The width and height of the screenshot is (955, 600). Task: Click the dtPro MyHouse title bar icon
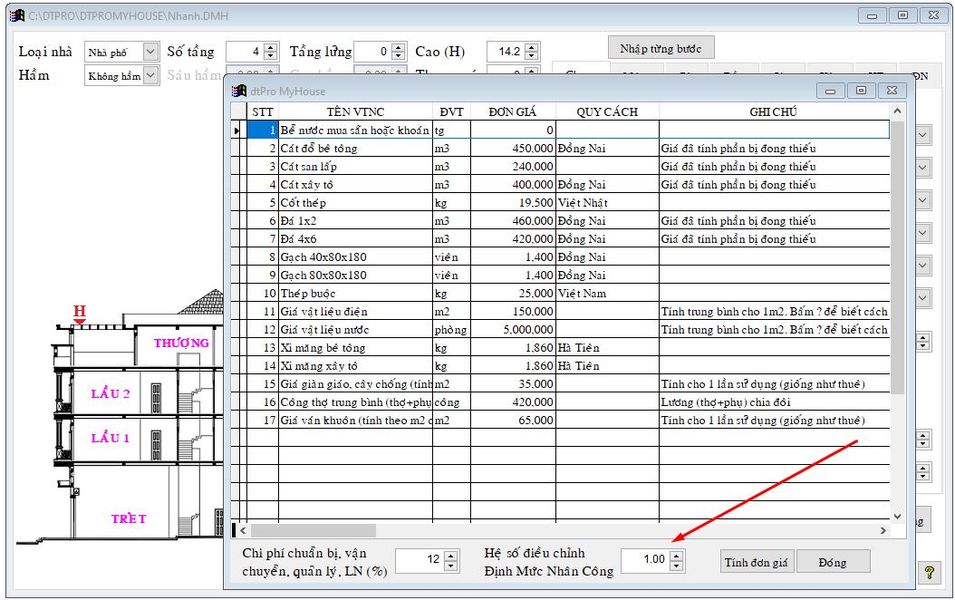click(239, 91)
